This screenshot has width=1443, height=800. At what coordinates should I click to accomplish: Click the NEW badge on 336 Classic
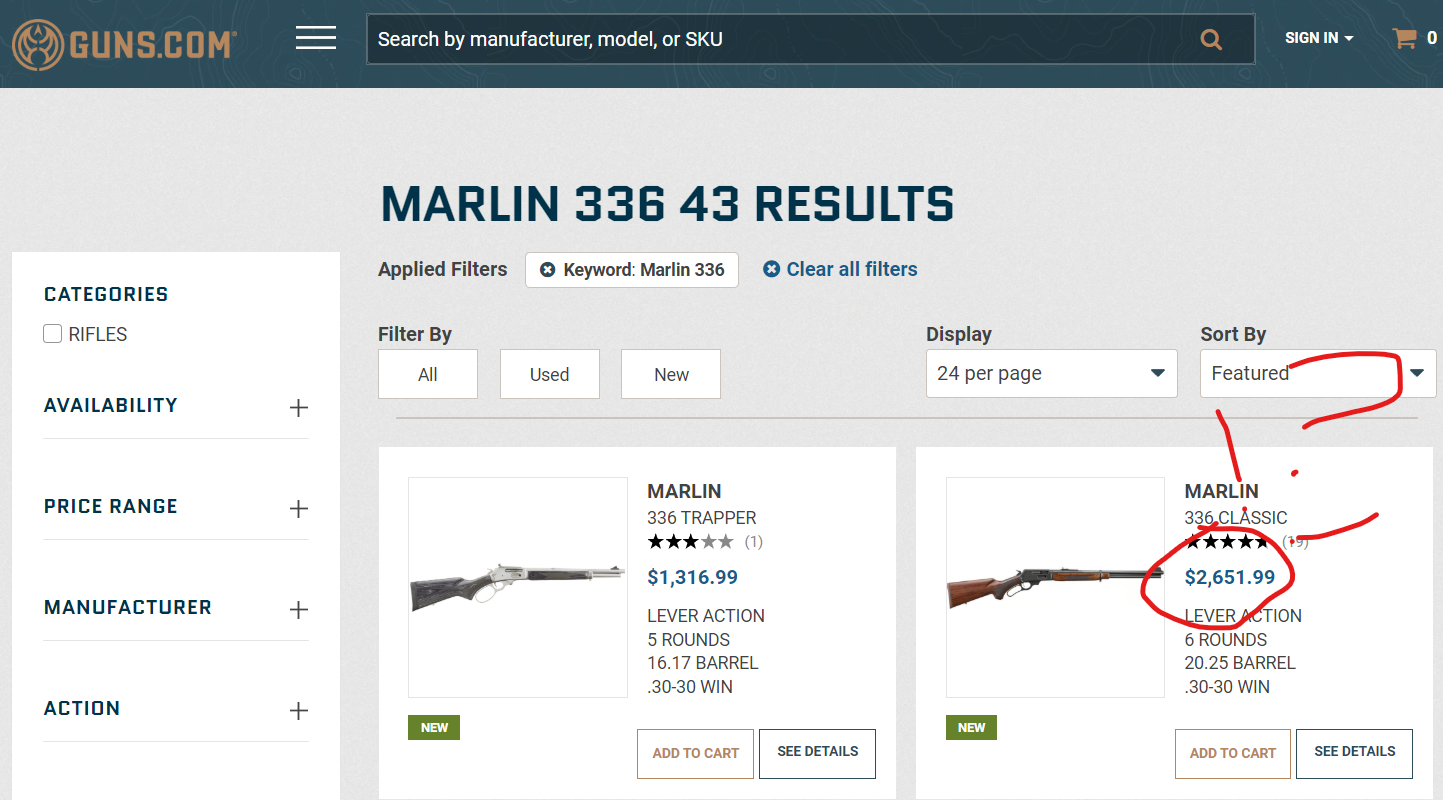coord(971,727)
